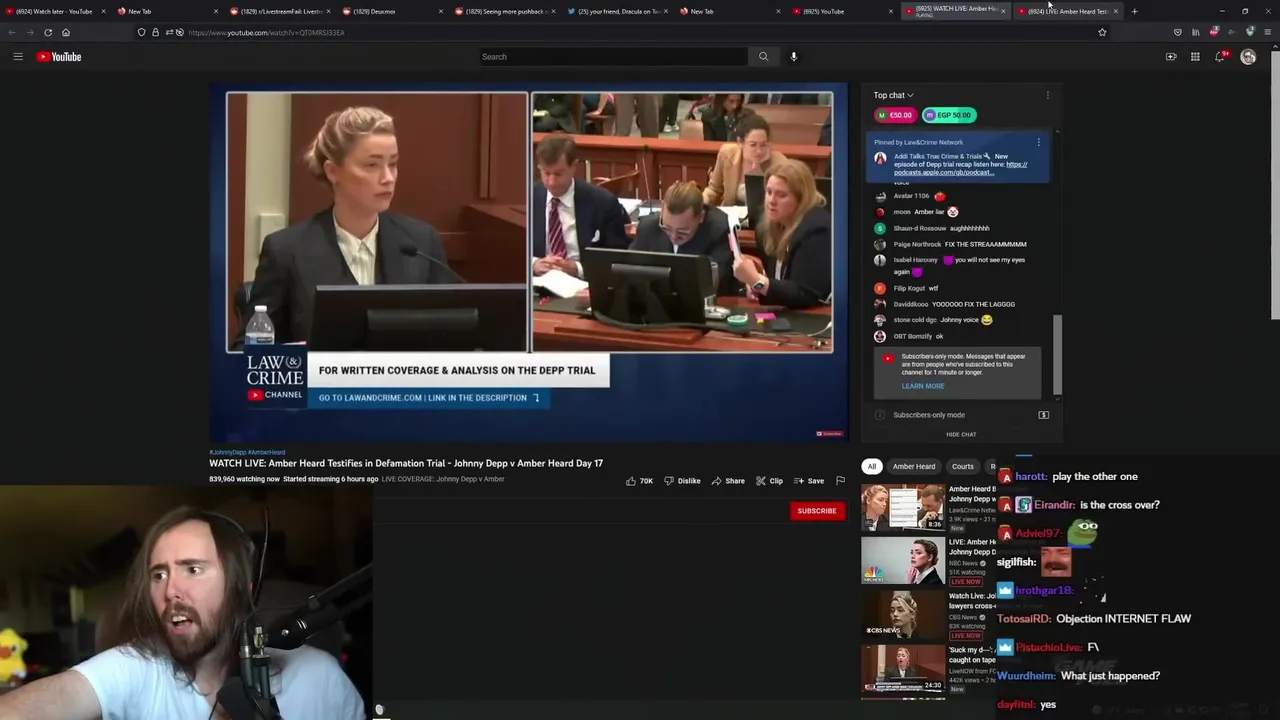Open a new browser tab with plus

(x=1134, y=11)
